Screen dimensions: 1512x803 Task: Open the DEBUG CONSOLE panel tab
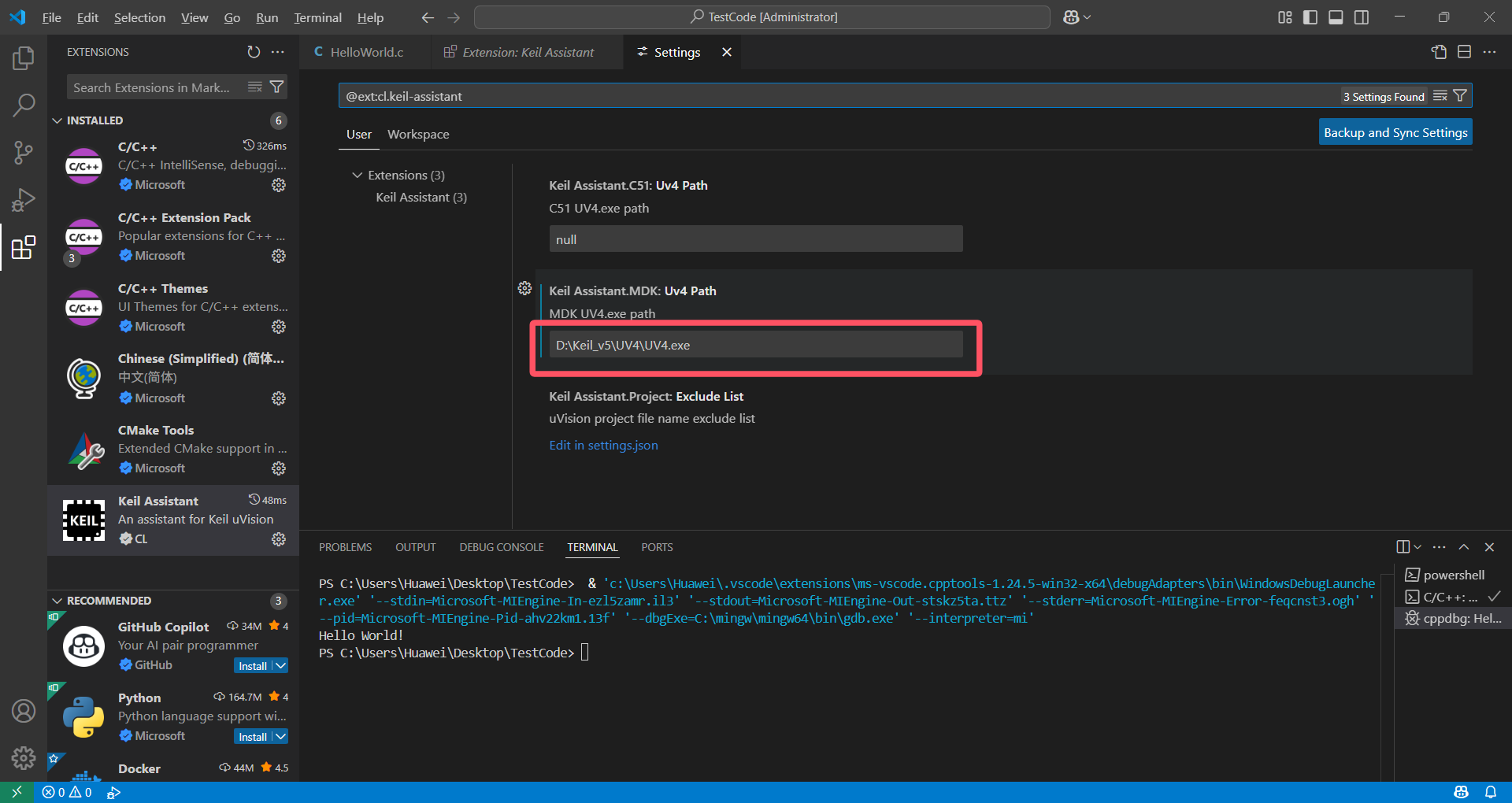point(502,547)
